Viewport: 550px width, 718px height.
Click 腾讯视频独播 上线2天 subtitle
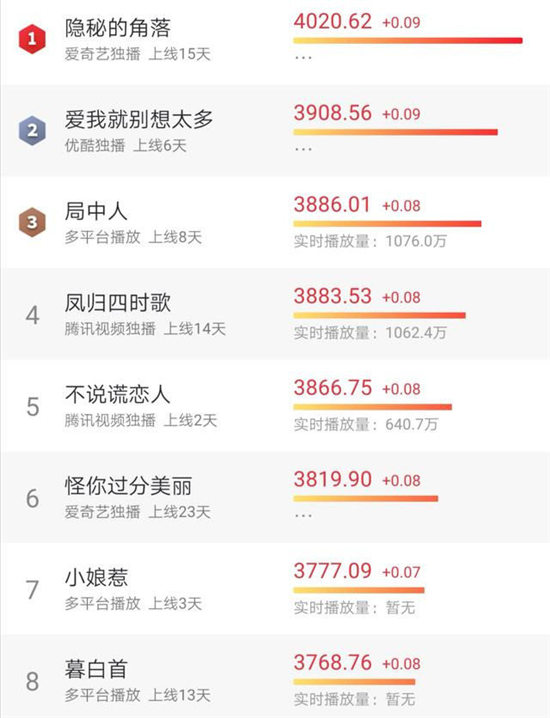click(141, 420)
